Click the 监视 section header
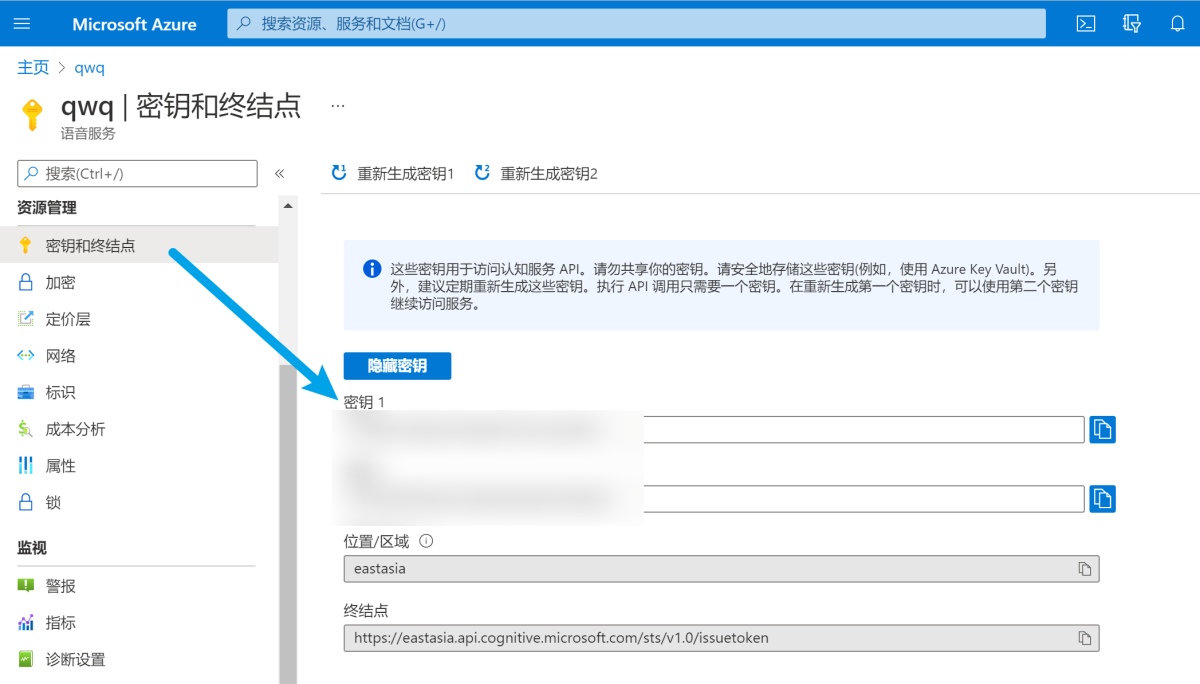Image resolution: width=1200 pixels, height=684 pixels. tap(32, 548)
